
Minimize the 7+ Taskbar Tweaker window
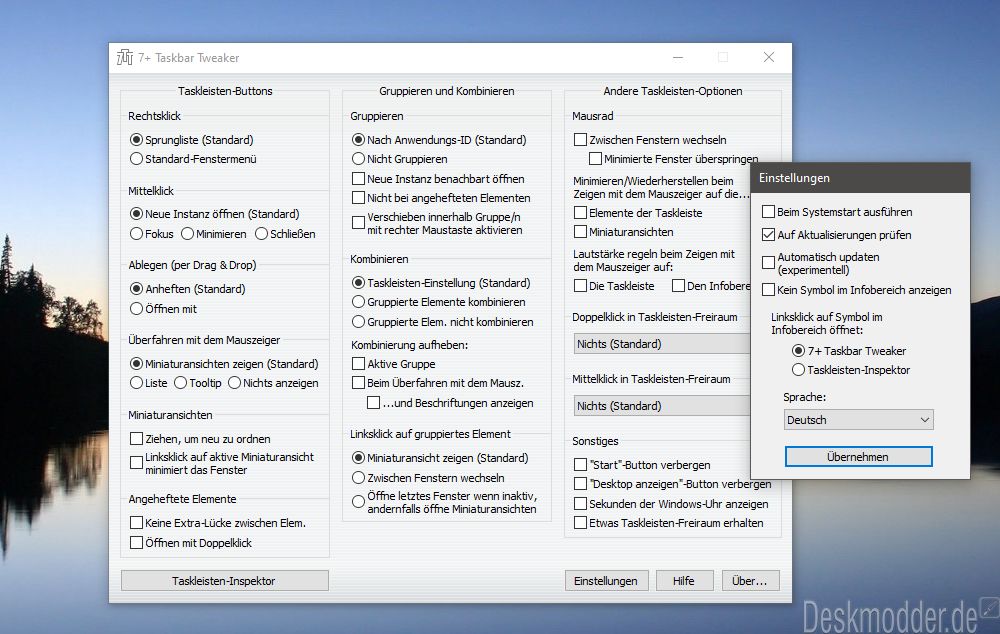pos(678,57)
